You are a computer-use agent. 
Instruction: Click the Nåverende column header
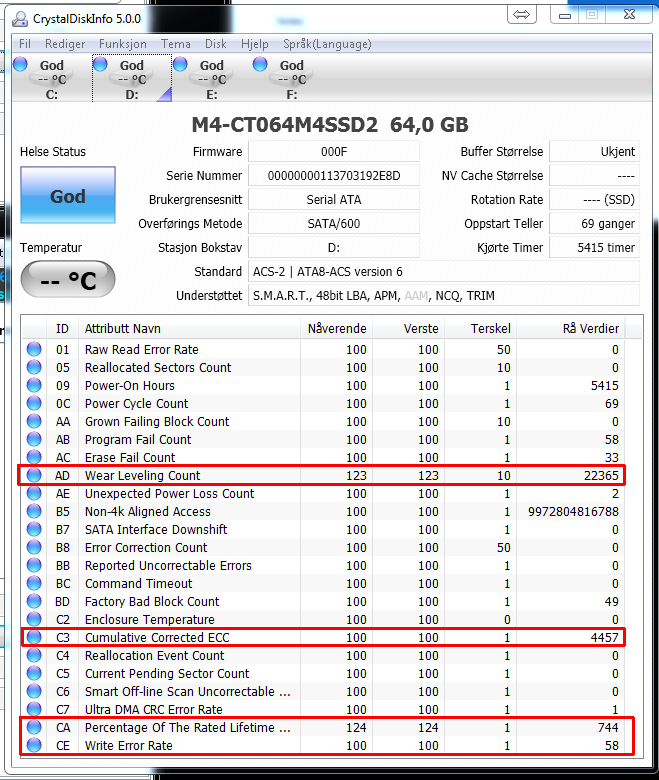coord(336,328)
